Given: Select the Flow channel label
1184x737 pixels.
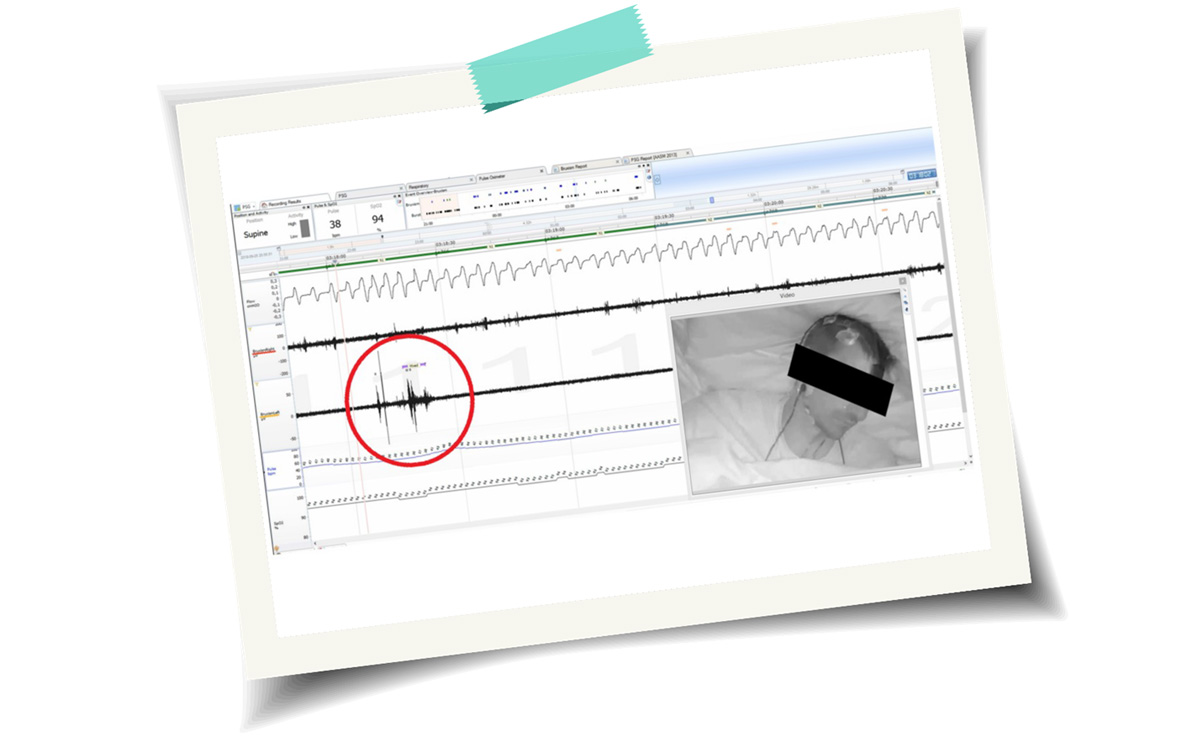Looking at the screenshot, I should [253, 304].
